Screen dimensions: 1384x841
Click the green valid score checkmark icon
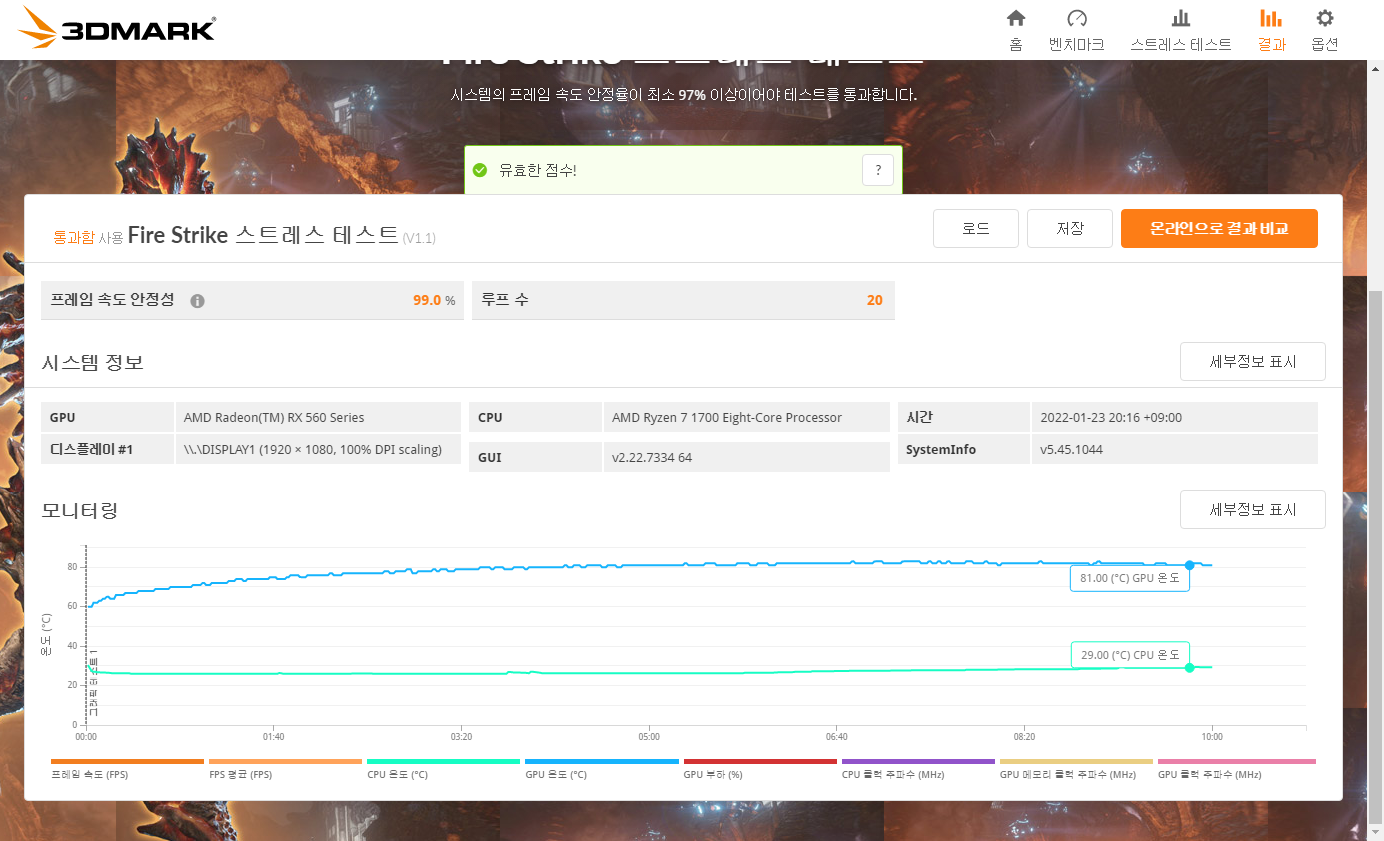480,170
